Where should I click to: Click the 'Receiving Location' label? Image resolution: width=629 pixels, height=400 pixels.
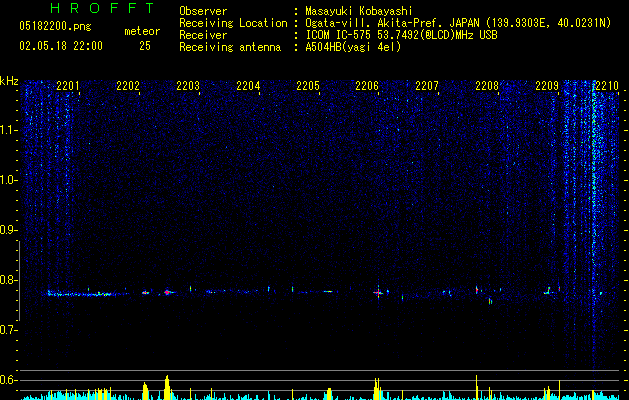tap(233, 23)
